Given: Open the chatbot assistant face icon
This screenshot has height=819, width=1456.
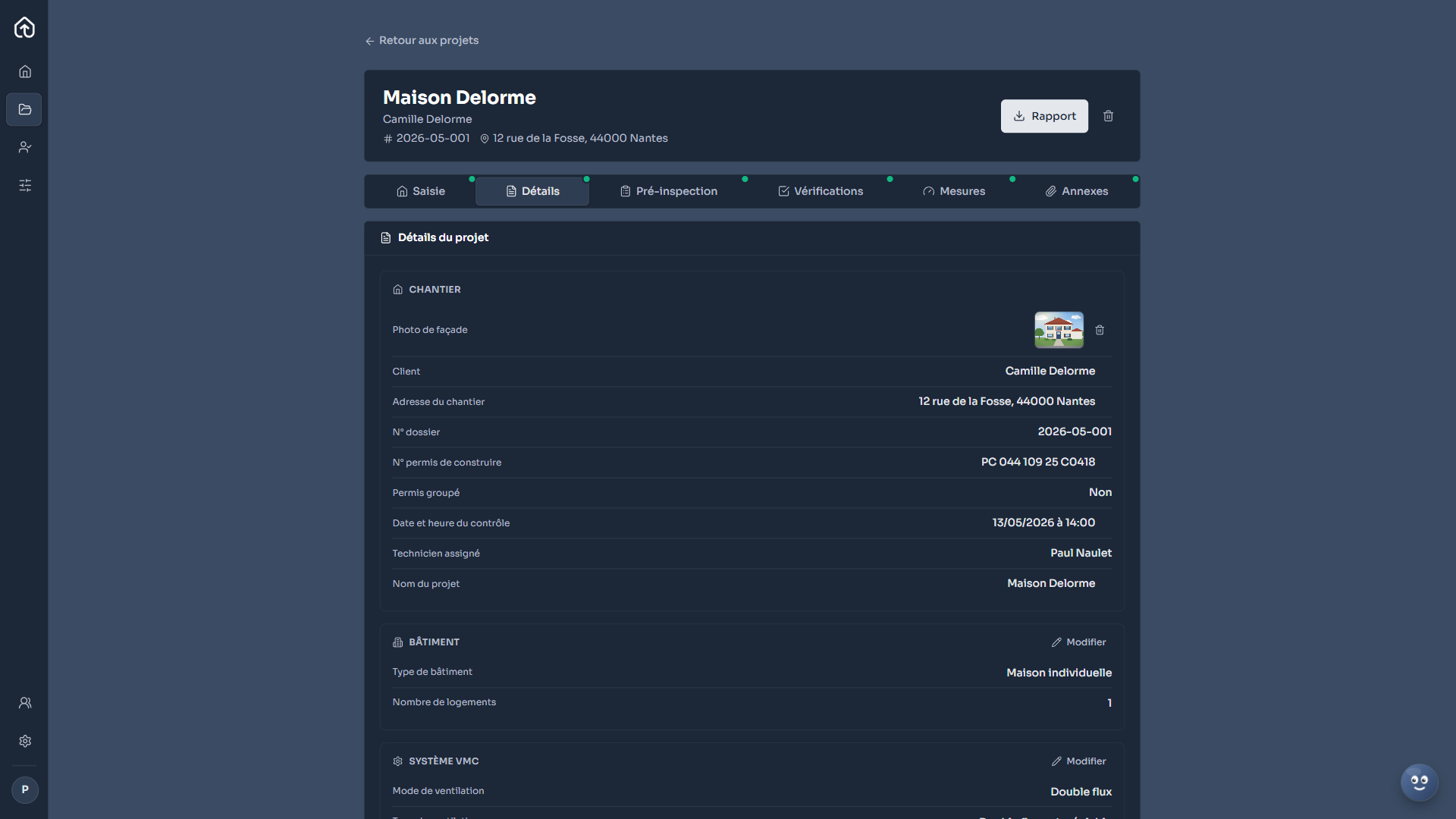Looking at the screenshot, I should 1419,782.
